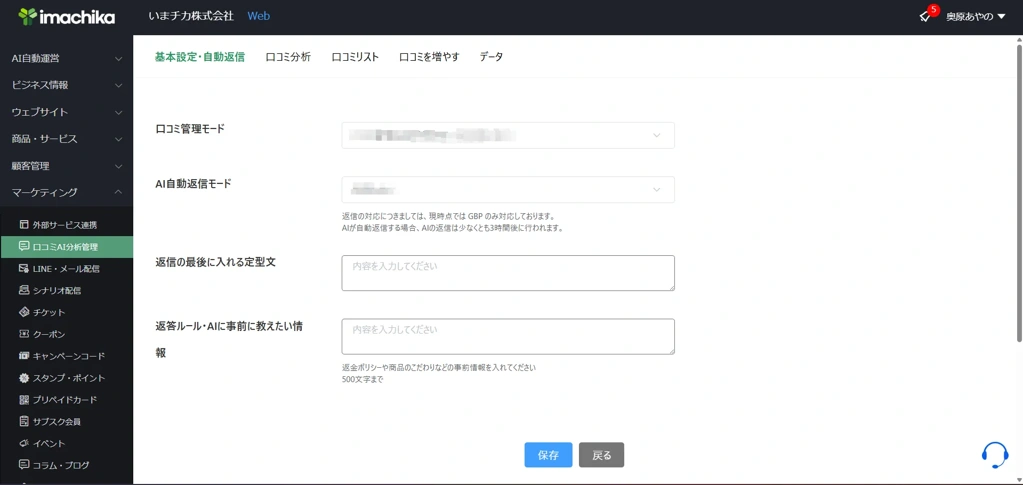Viewport: 1023px width, 485px height.
Task: Click the 口コミAI分析管理 icon
Action: tap(24, 247)
